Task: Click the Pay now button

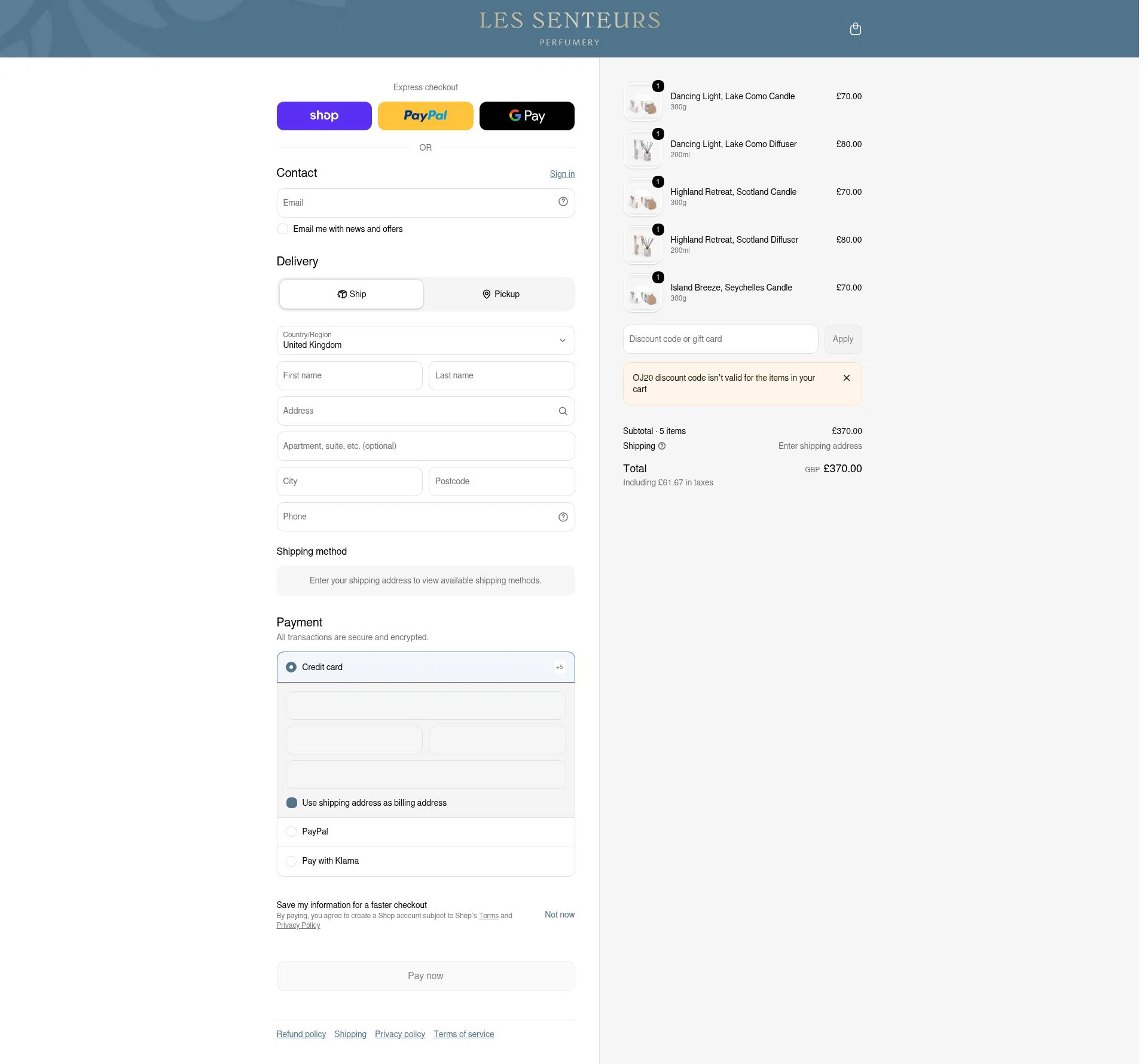Action: coord(426,976)
